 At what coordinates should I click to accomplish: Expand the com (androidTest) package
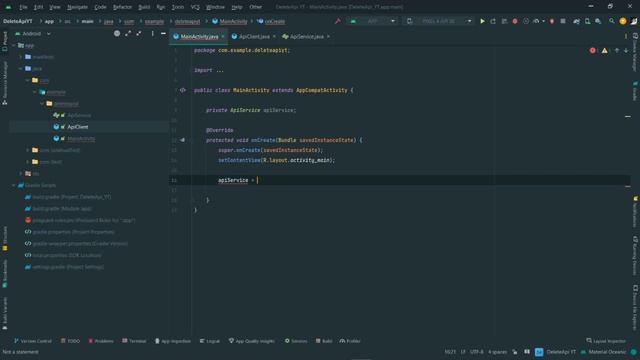coord(28,150)
